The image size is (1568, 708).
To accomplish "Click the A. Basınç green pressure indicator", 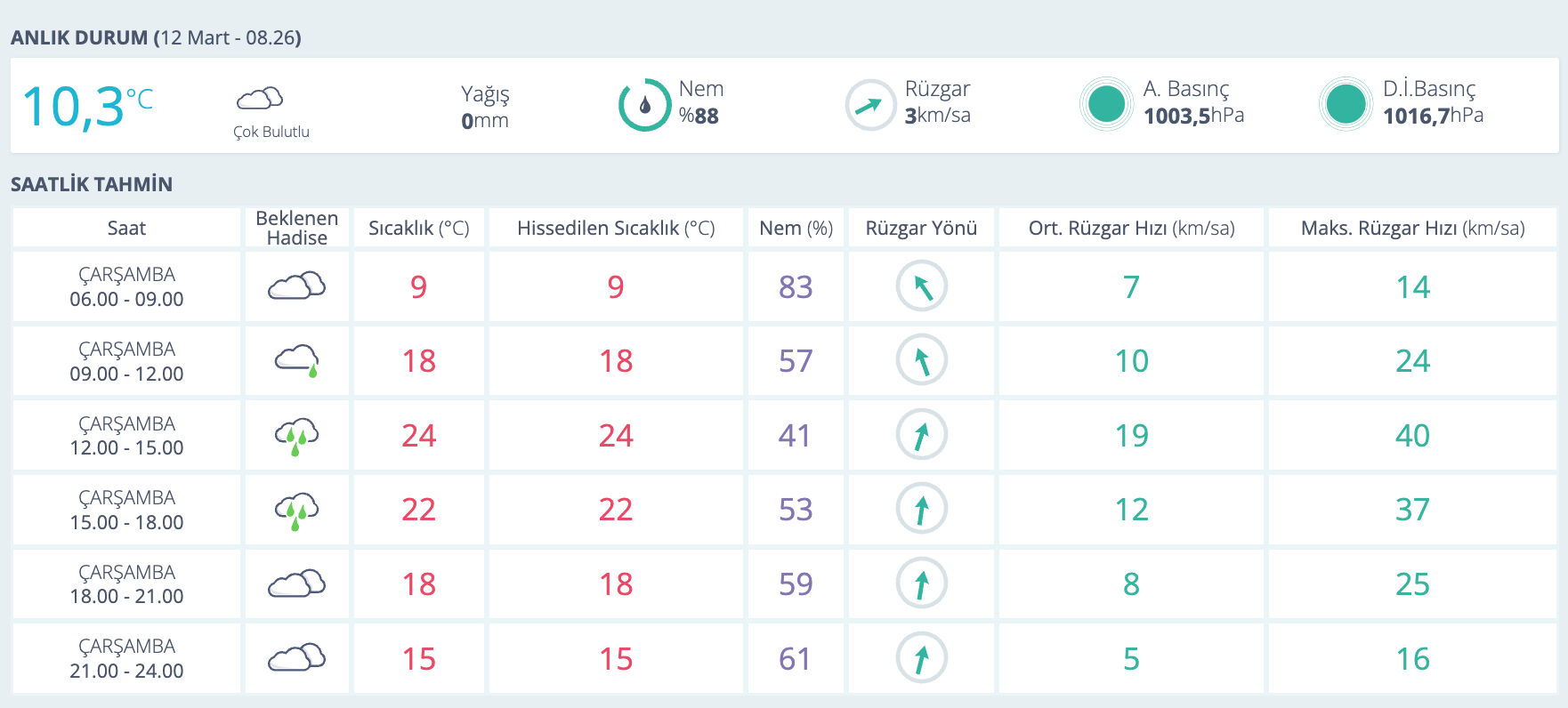I will pos(1106,104).
